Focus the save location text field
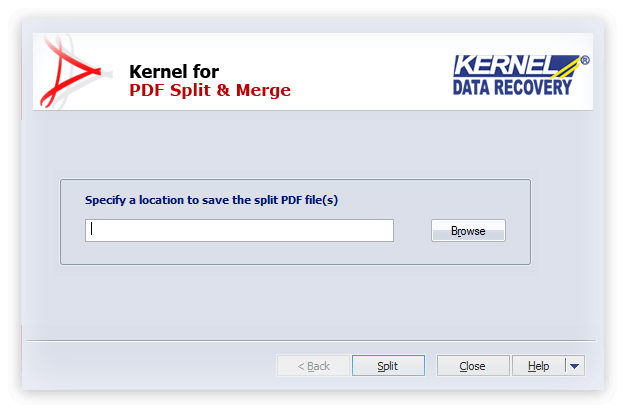Viewport: 624px width, 409px height. [240, 230]
